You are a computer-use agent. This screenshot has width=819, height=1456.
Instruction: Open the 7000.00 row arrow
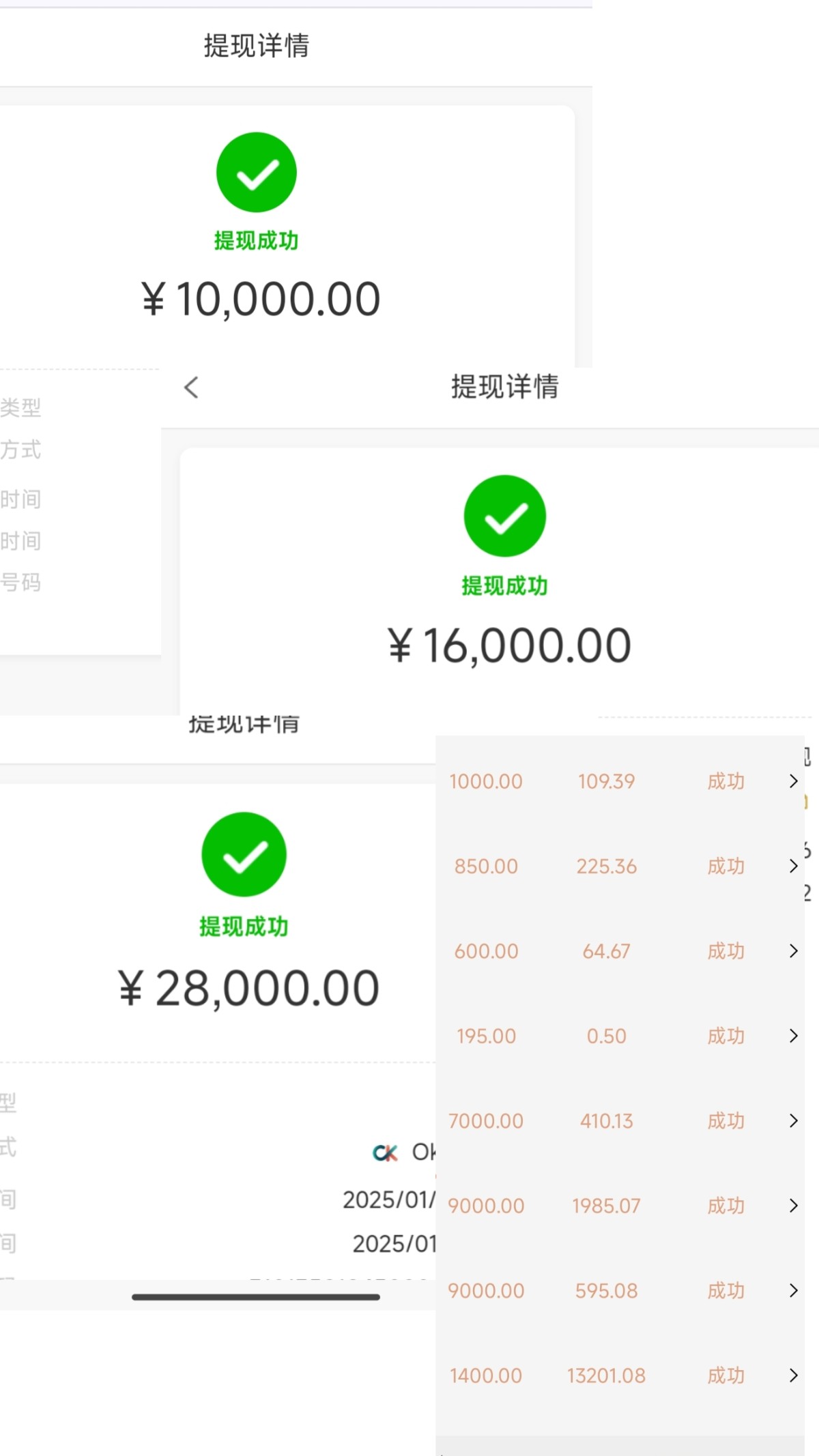click(x=793, y=1121)
